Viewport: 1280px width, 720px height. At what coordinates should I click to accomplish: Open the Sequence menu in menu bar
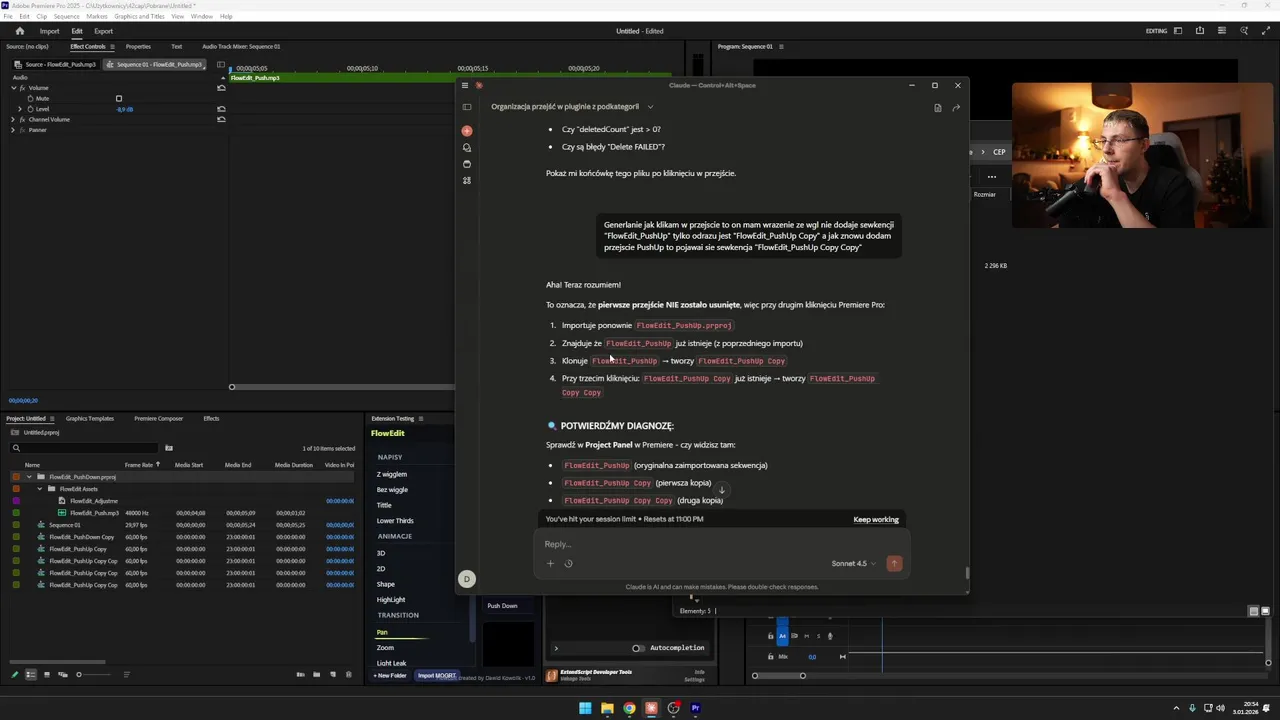(67, 17)
